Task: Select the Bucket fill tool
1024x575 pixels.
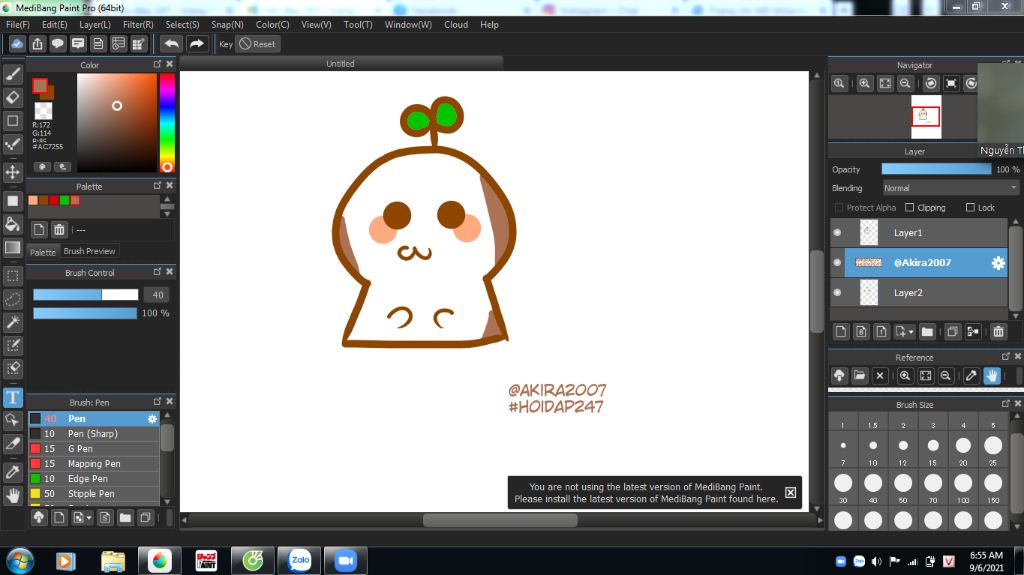Action: tap(12, 224)
